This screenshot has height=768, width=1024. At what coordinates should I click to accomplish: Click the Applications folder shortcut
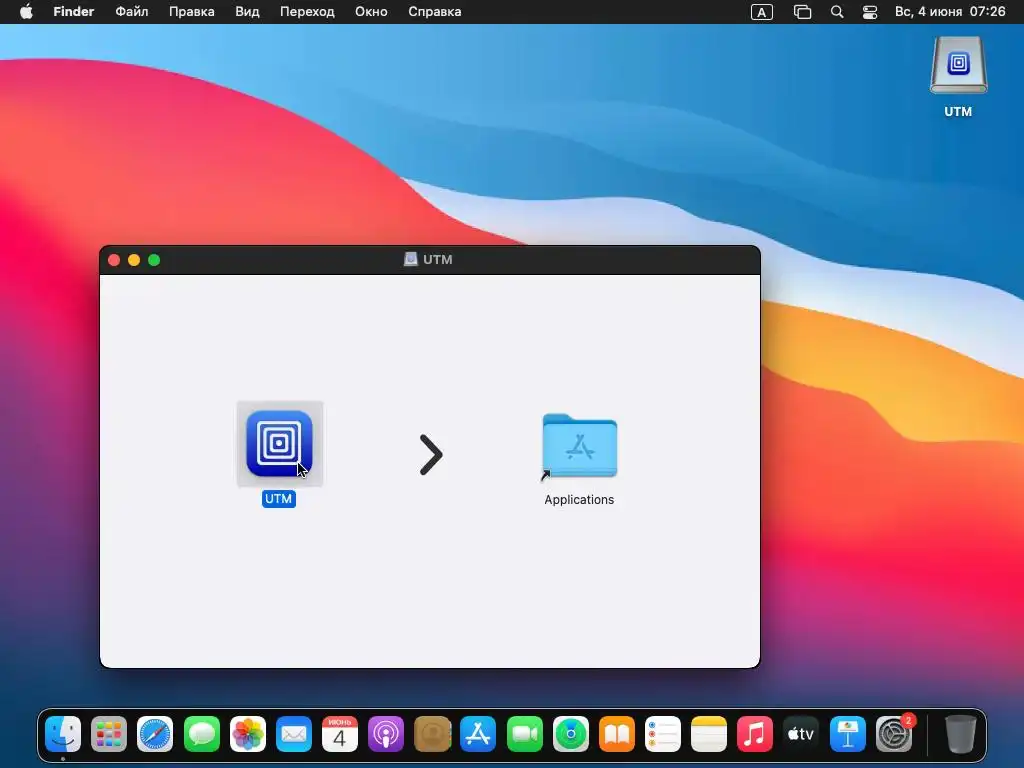point(579,447)
